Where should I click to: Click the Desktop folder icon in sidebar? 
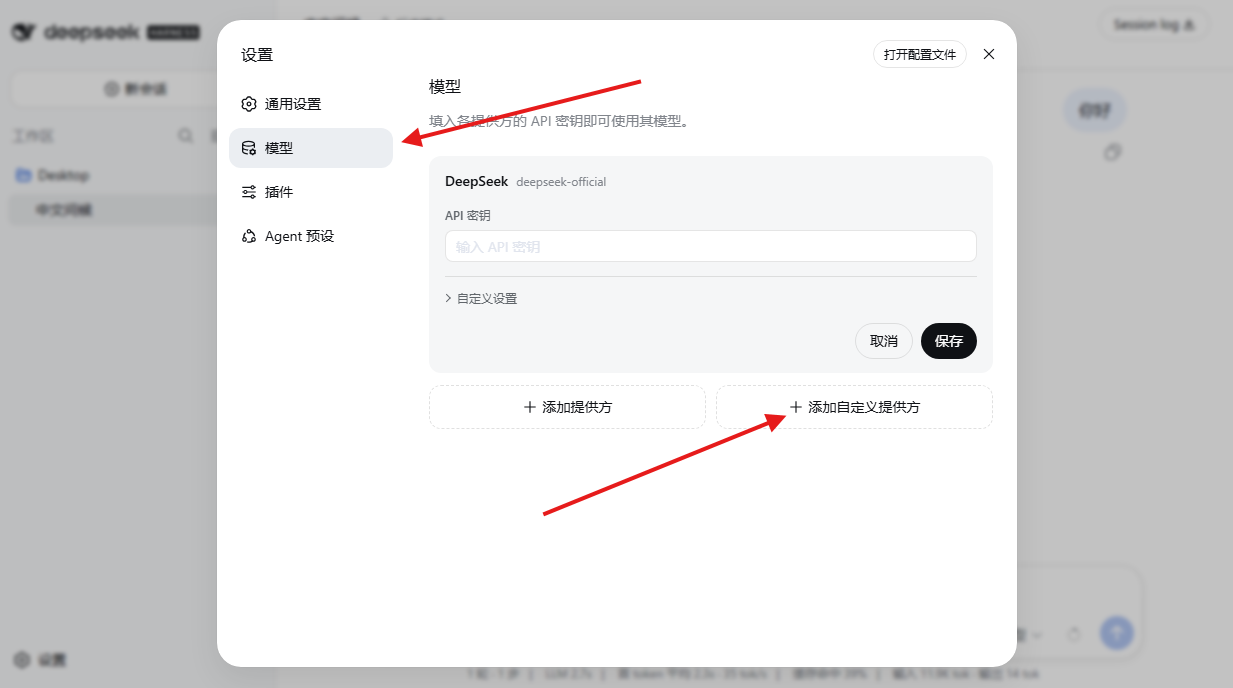pyautogui.click(x=24, y=175)
